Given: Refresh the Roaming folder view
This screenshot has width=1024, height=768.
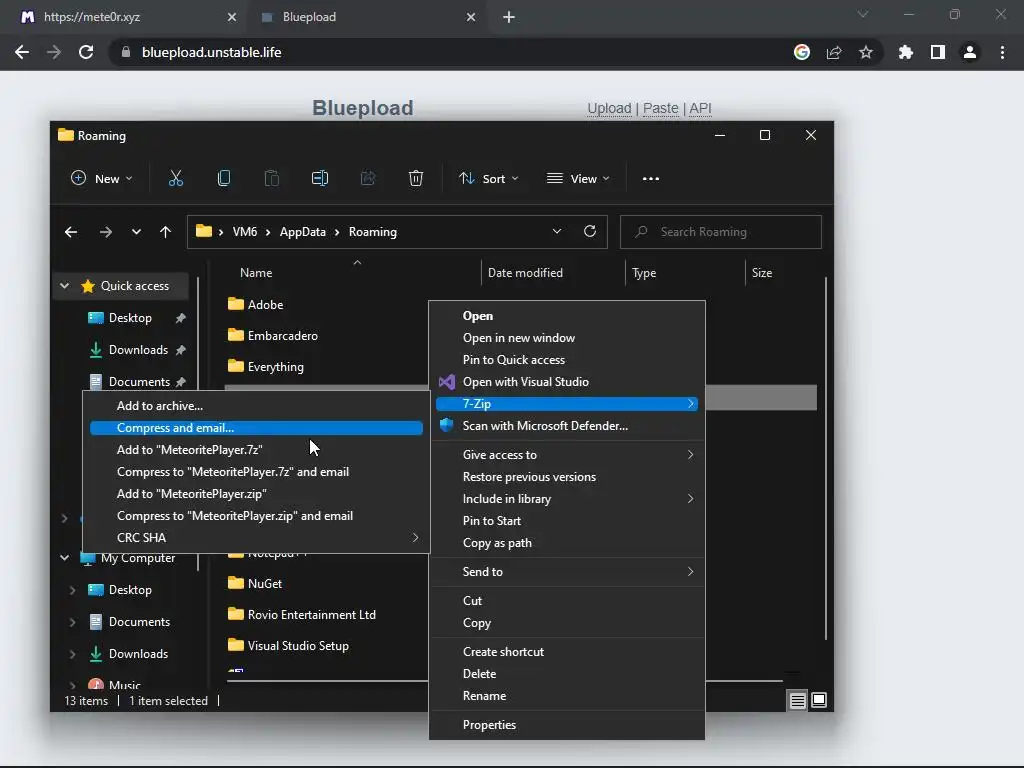Looking at the screenshot, I should (590, 231).
